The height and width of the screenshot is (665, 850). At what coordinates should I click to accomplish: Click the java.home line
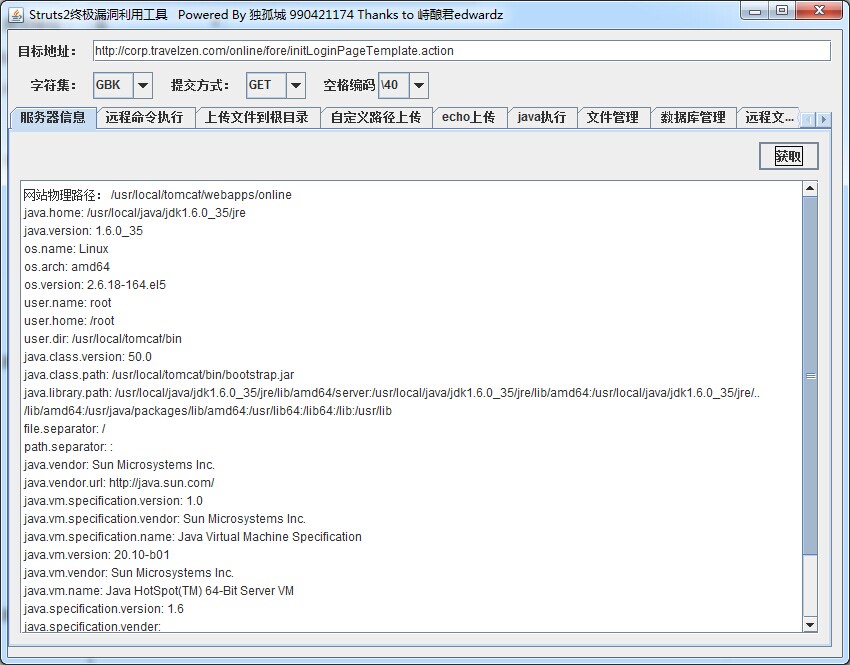134,213
